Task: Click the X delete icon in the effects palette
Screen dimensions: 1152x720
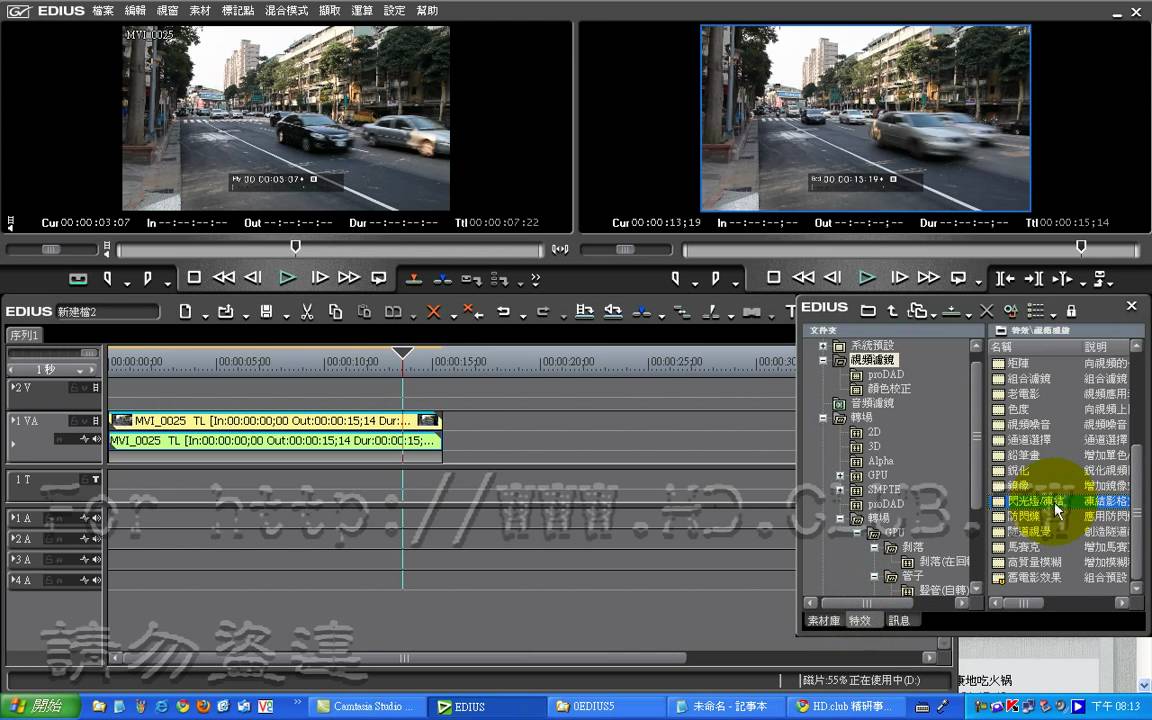Action: point(987,311)
